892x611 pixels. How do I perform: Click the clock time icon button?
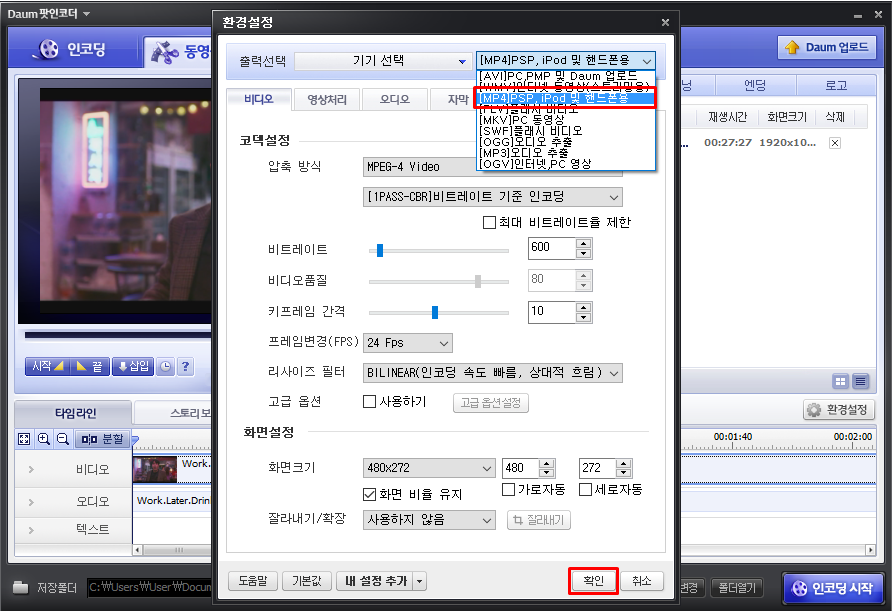[x=165, y=366]
